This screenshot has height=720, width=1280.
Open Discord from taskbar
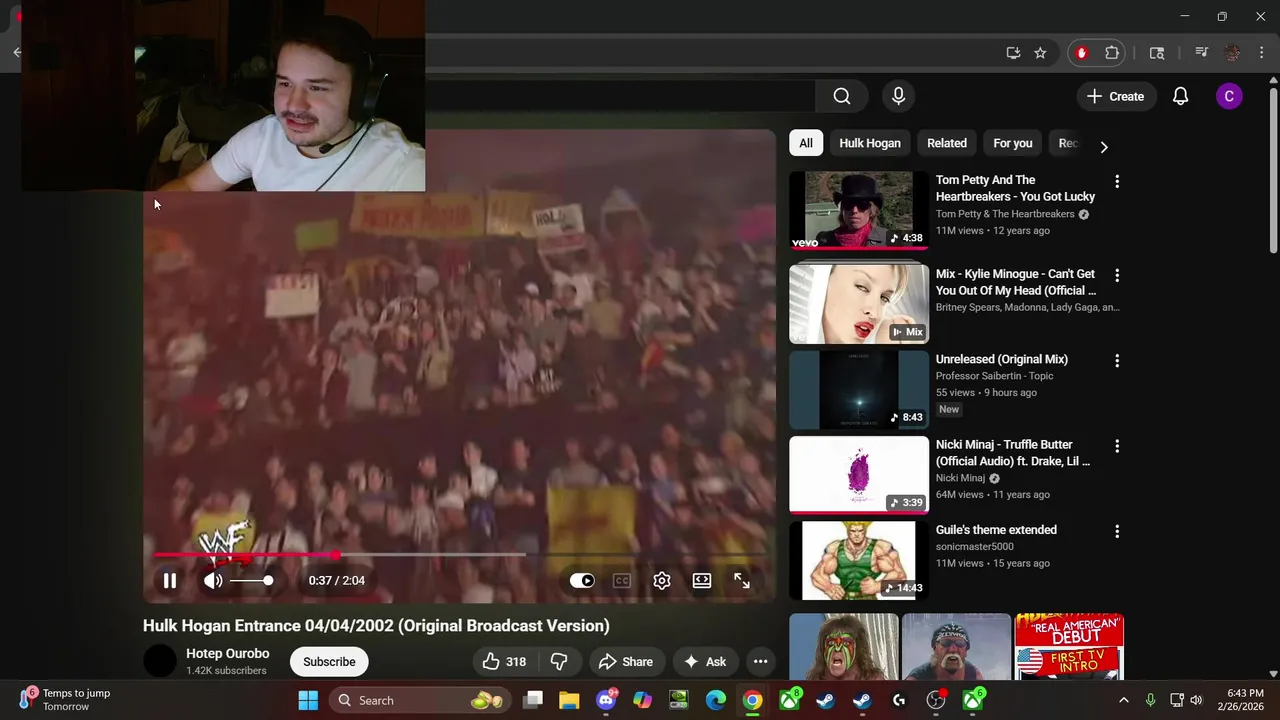(x=606, y=700)
